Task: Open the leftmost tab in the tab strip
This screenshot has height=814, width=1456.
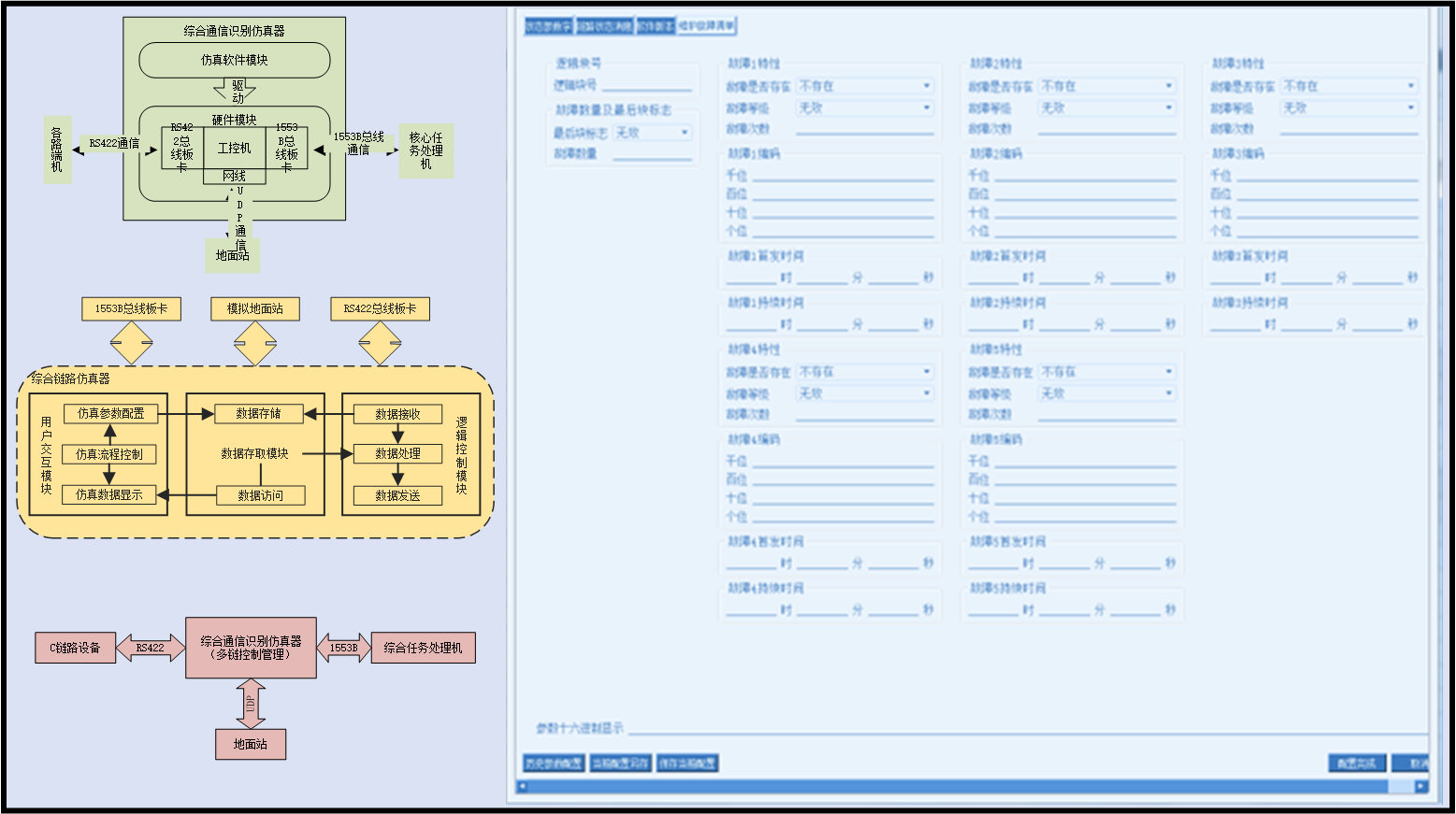Action: tap(548, 26)
